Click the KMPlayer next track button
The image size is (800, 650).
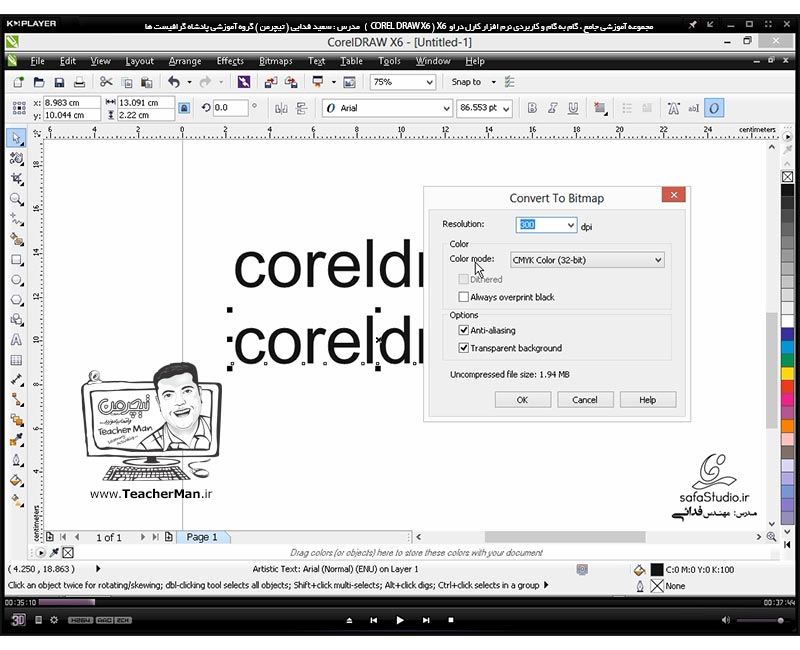coord(426,620)
